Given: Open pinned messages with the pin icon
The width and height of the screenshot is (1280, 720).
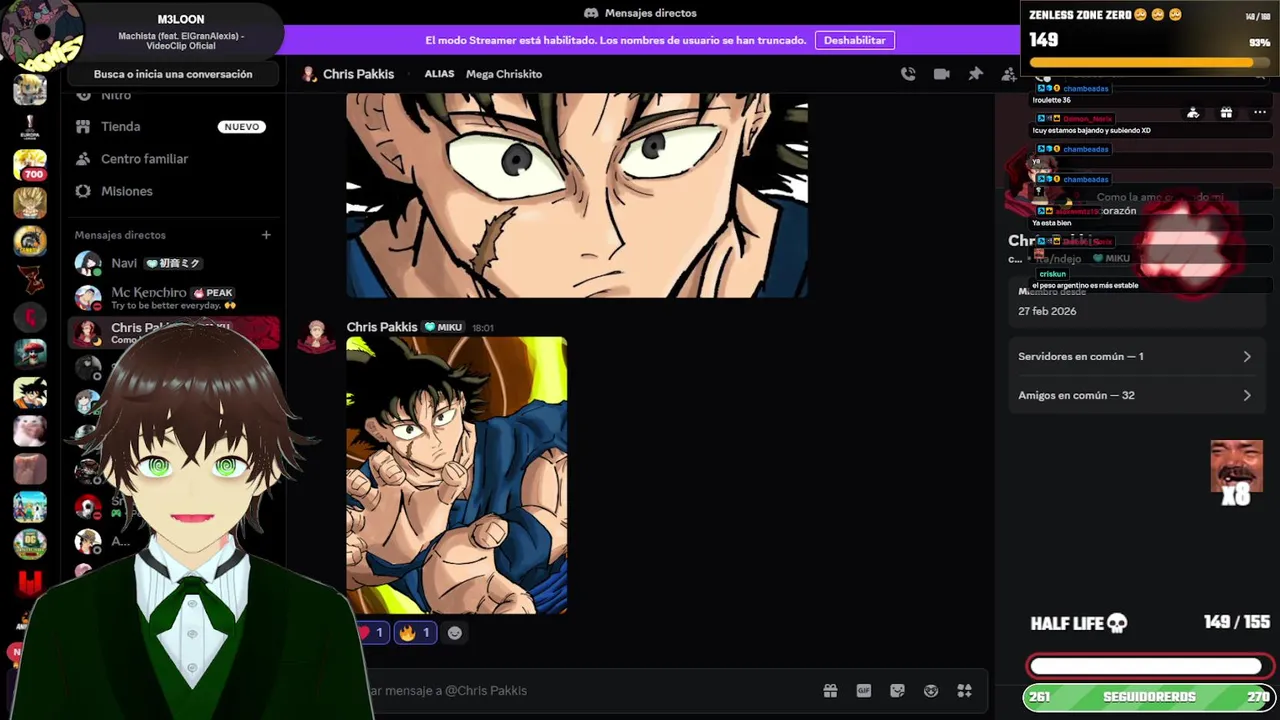Looking at the screenshot, I should click(975, 74).
